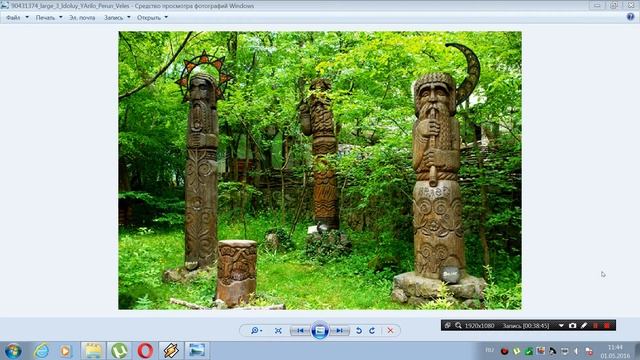Click the green checkmark tray icon

(x=529, y=351)
